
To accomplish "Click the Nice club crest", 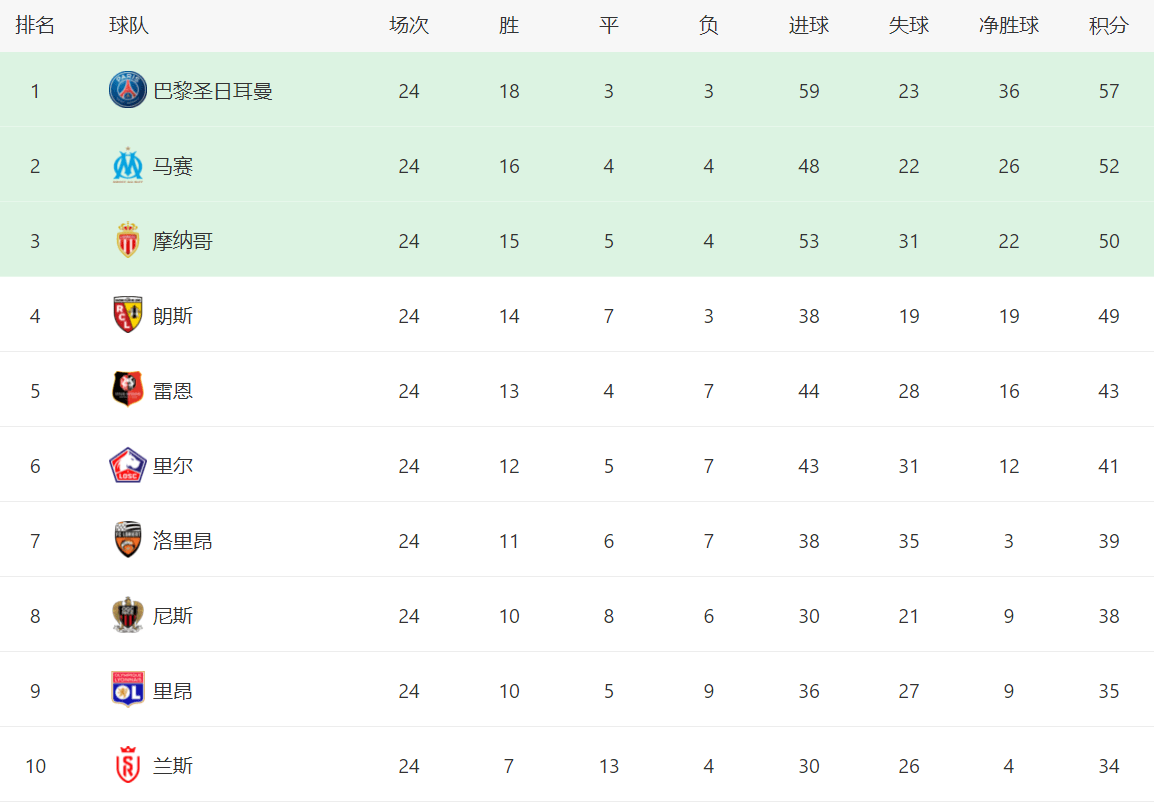I will coord(127,616).
